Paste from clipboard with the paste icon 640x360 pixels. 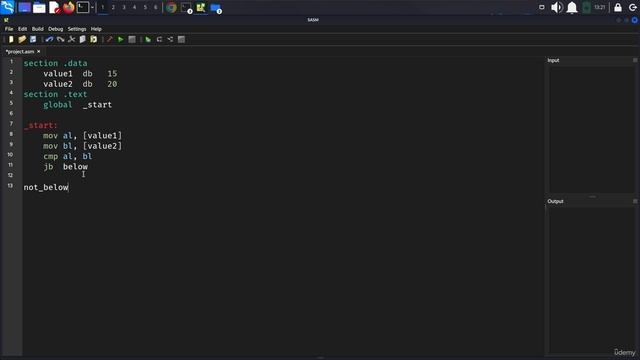pos(93,39)
